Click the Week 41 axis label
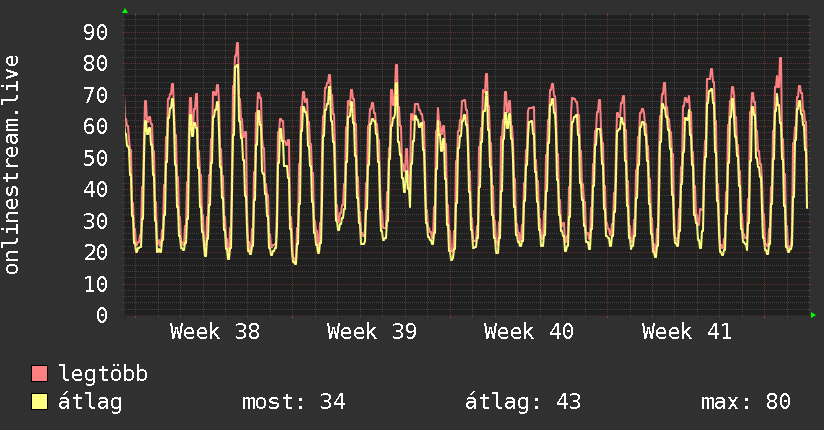Viewport: 824px width, 430px height. pyautogui.click(x=686, y=332)
